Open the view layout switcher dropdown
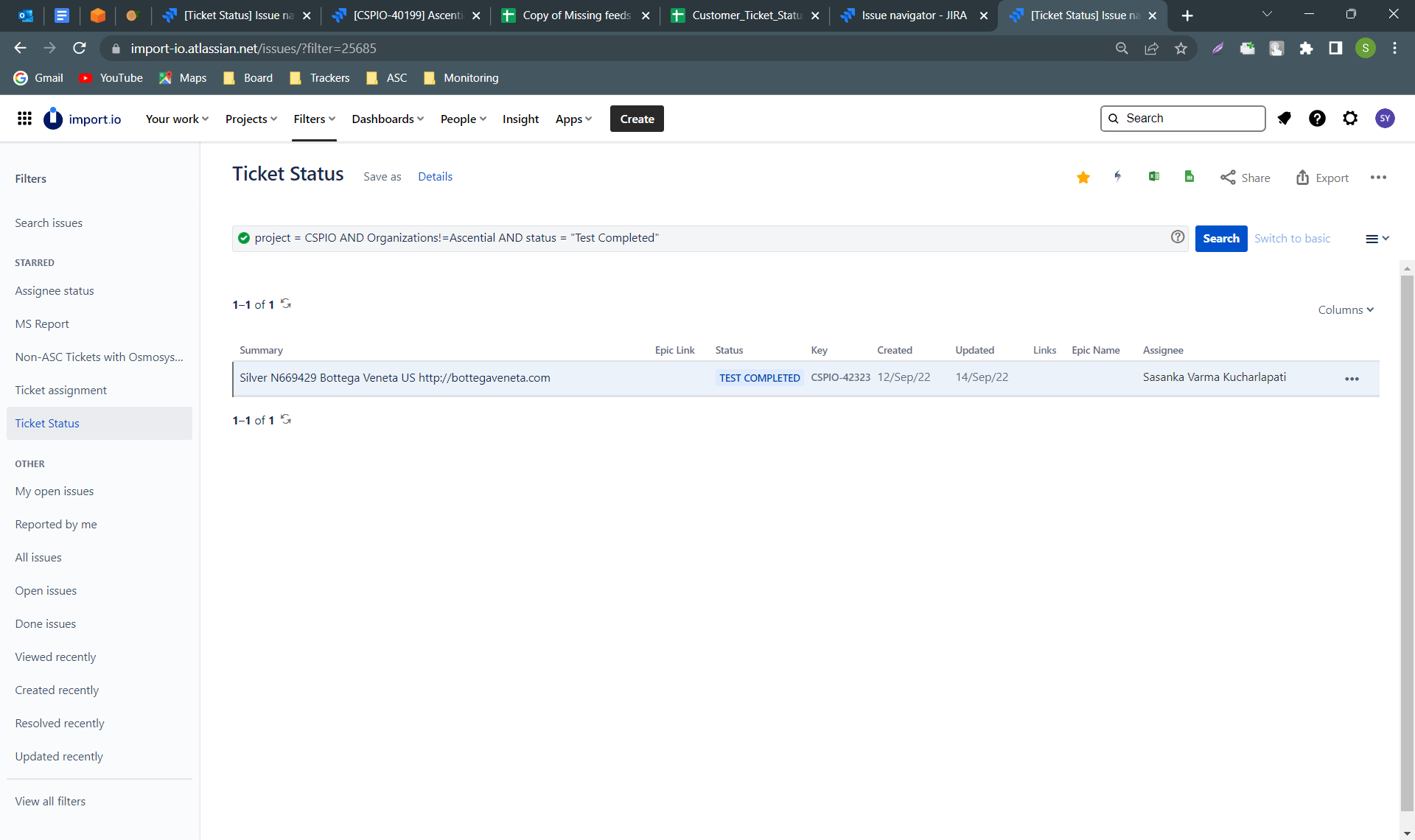Screen dimensions: 1415x840 click(x=1377, y=239)
